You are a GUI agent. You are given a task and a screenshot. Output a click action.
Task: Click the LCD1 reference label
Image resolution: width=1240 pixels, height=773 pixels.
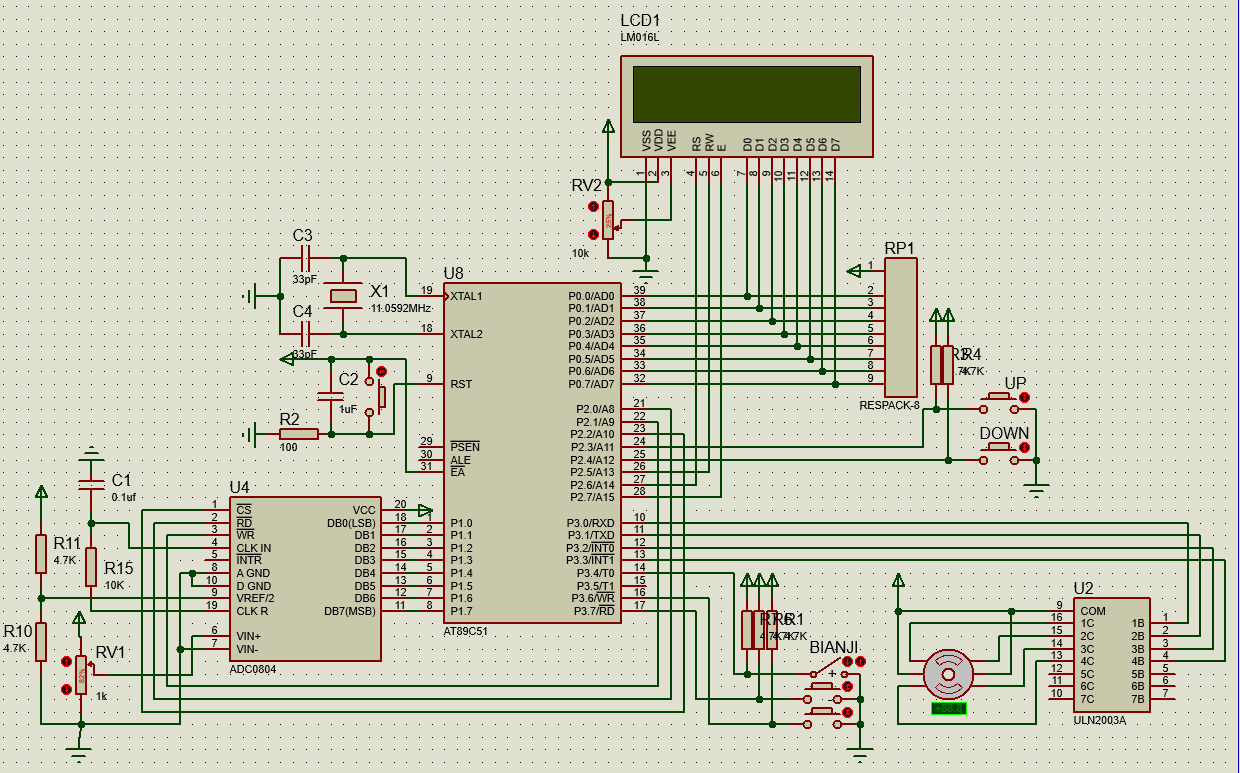(x=640, y=20)
